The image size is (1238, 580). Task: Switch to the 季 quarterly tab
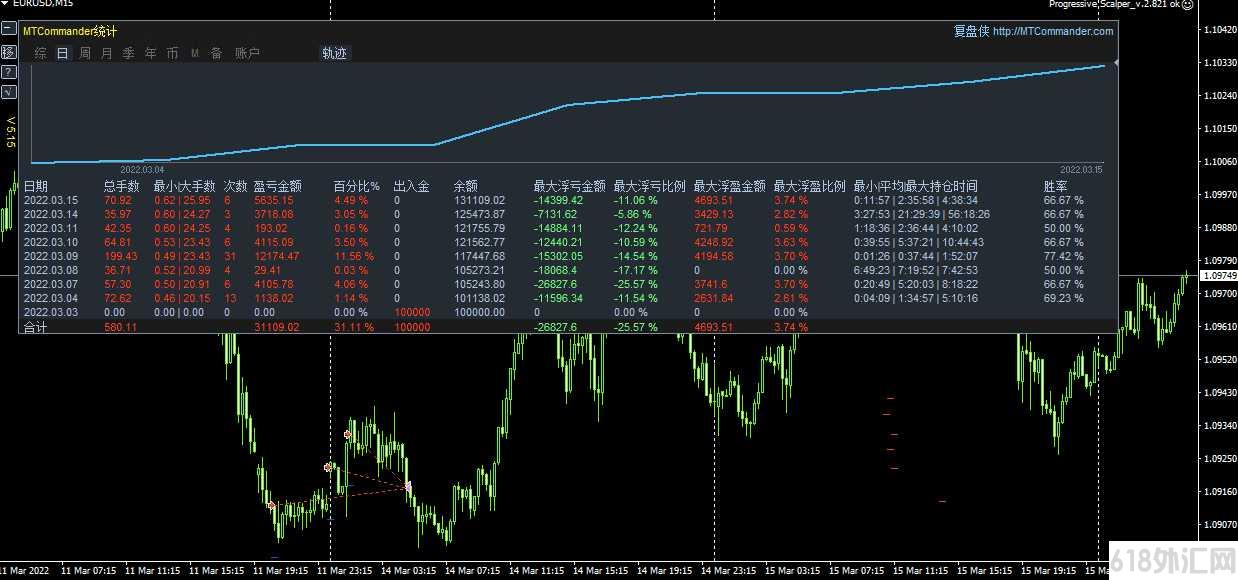coord(129,53)
